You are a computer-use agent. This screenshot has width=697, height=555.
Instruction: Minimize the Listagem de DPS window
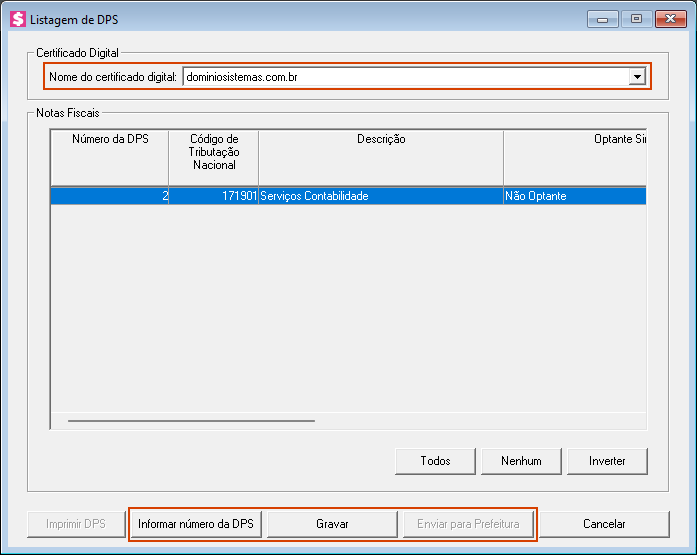(x=602, y=18)
